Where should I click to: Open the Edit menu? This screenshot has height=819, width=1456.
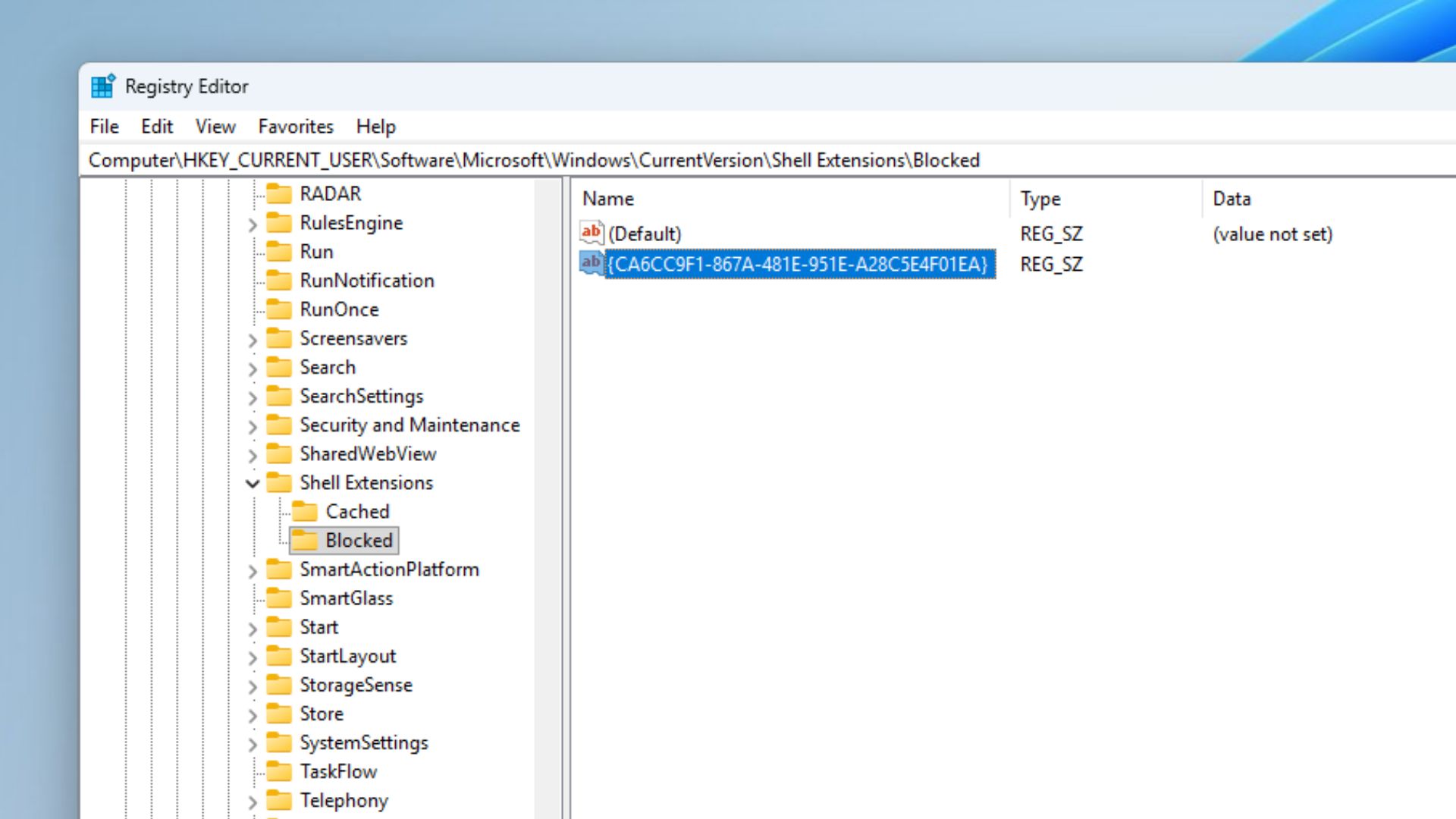pyautogui.click(x=156, y=126)
